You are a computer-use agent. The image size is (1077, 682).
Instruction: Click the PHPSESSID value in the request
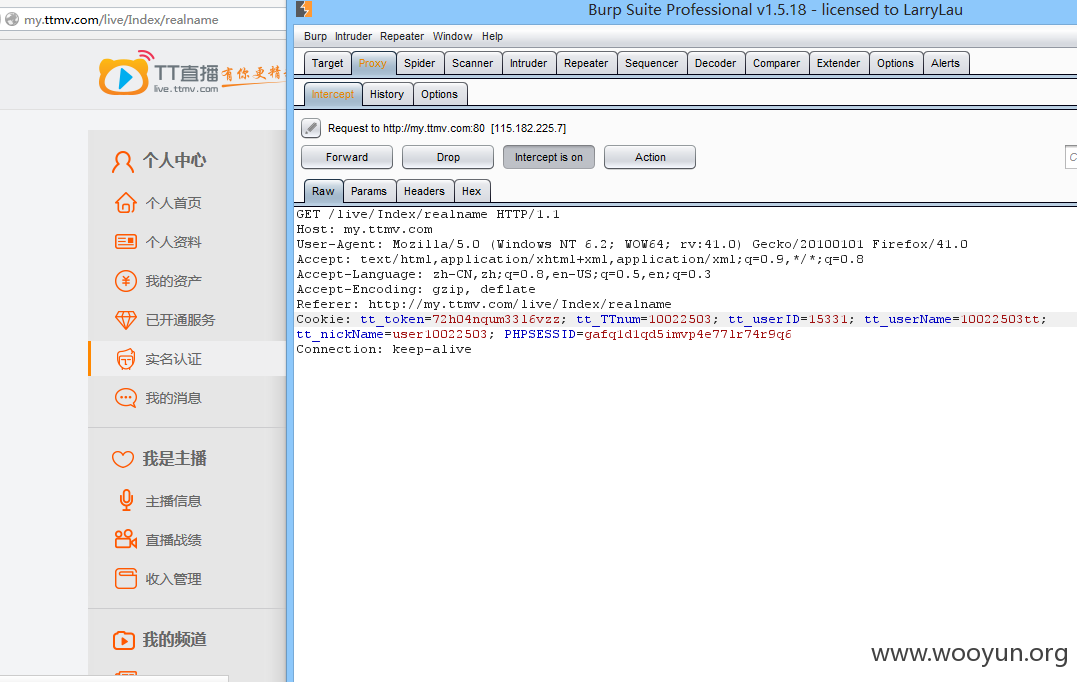pos(687,334)
